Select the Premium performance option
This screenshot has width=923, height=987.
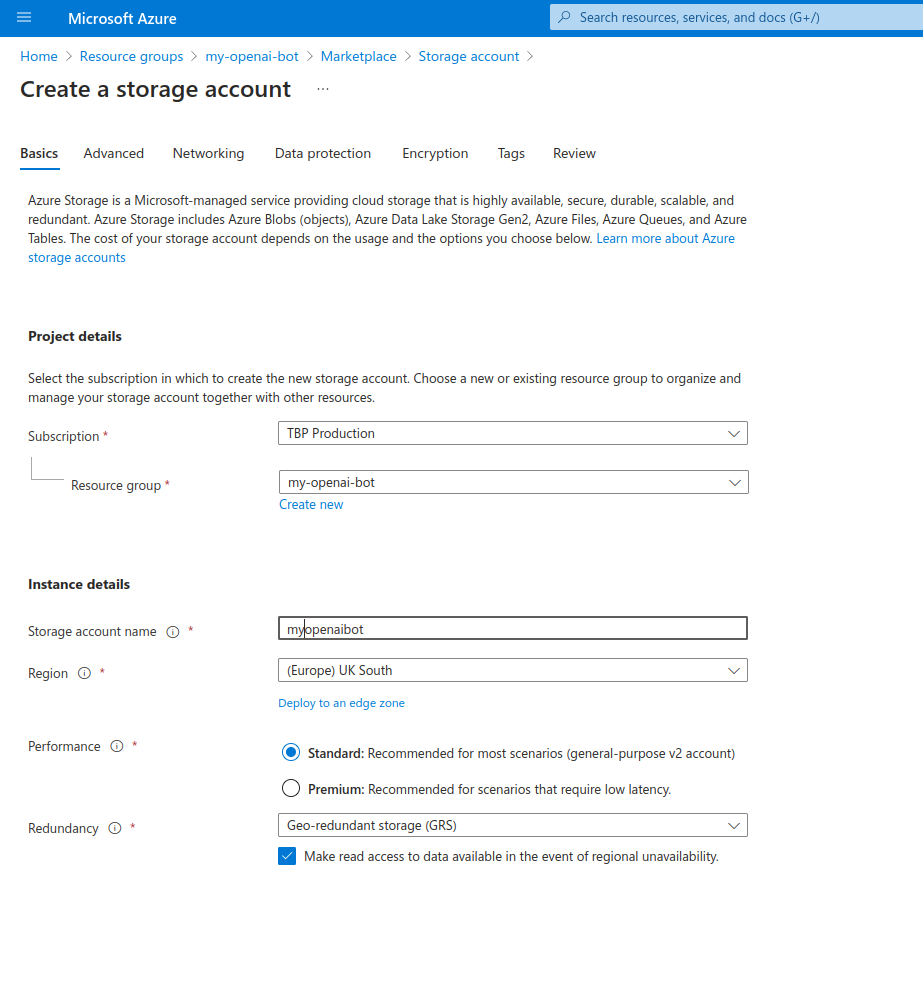(x=291, y=788)
